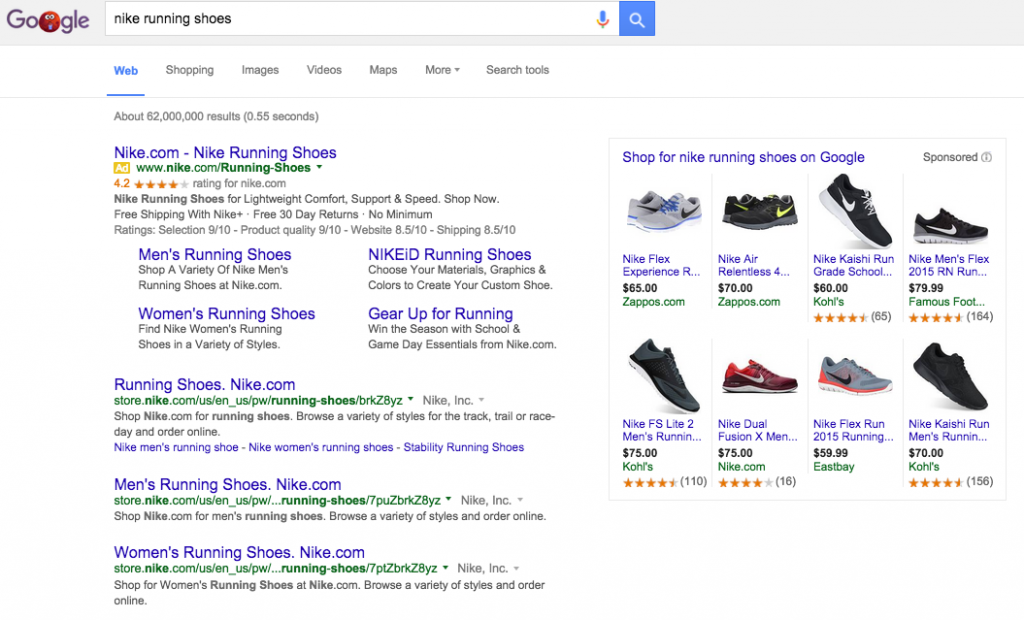Click the $60.00 price

(x=830, y=287)
